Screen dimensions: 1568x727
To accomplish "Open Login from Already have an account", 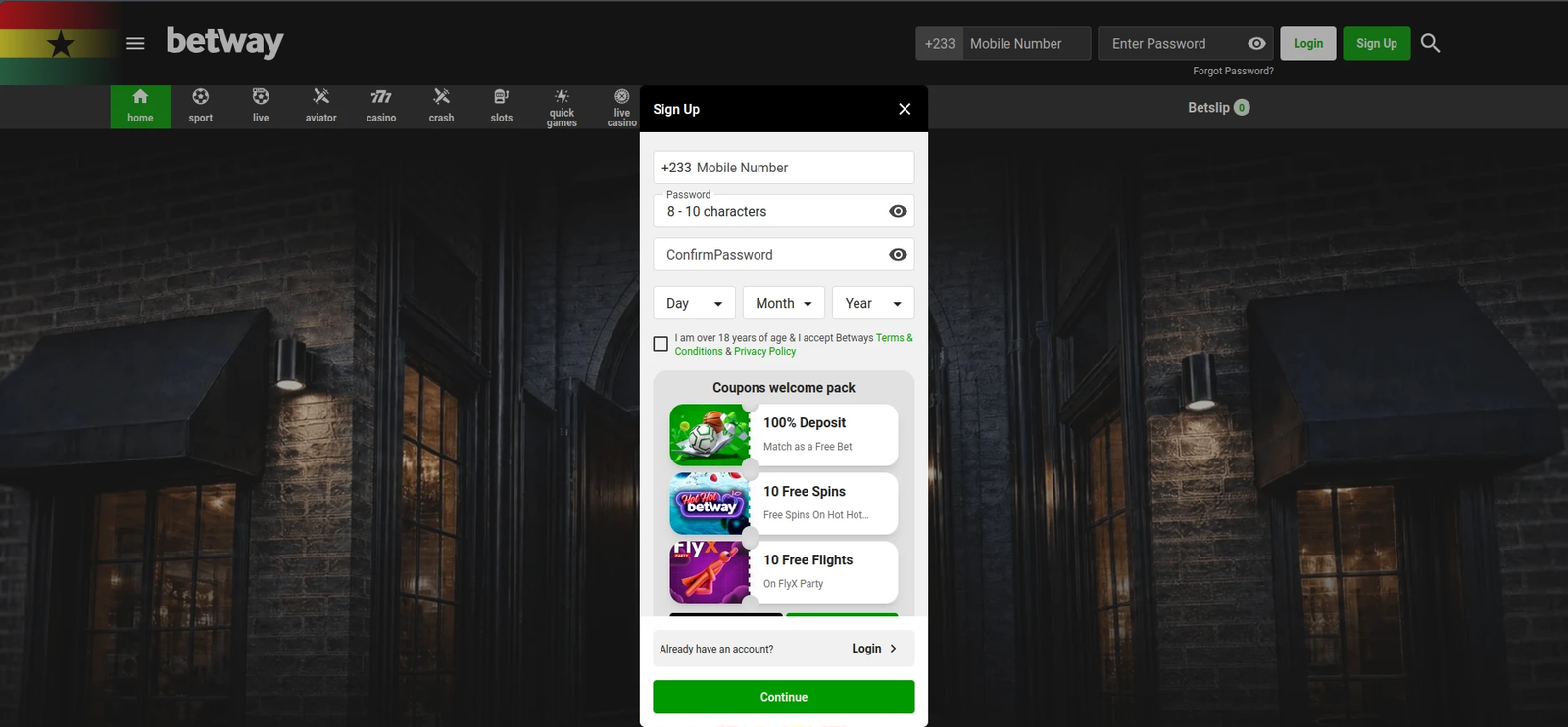I will click(874, 649).
